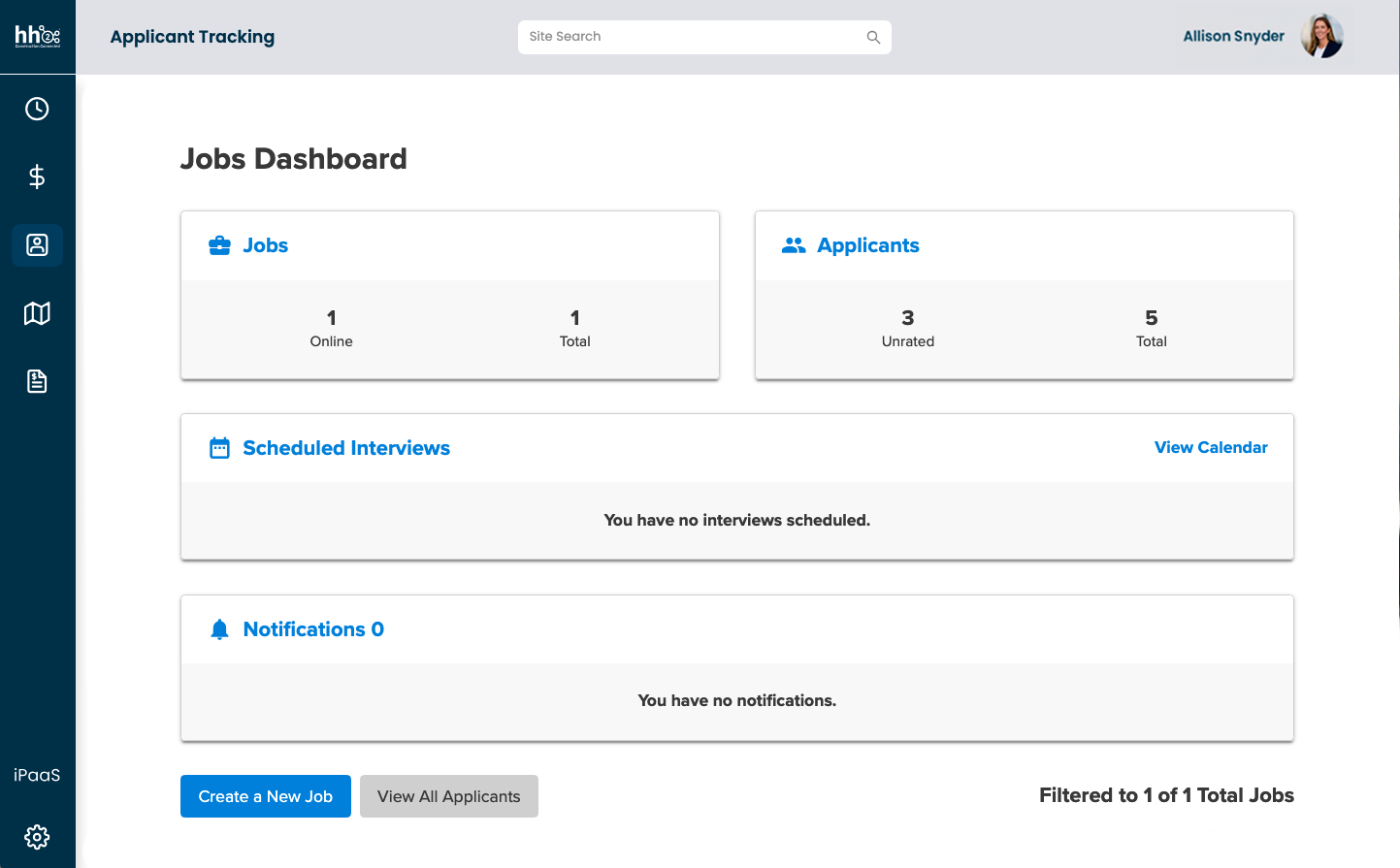Click the bell icon beside Notifications
The image size is (1400, 868).
click(219, 628)
